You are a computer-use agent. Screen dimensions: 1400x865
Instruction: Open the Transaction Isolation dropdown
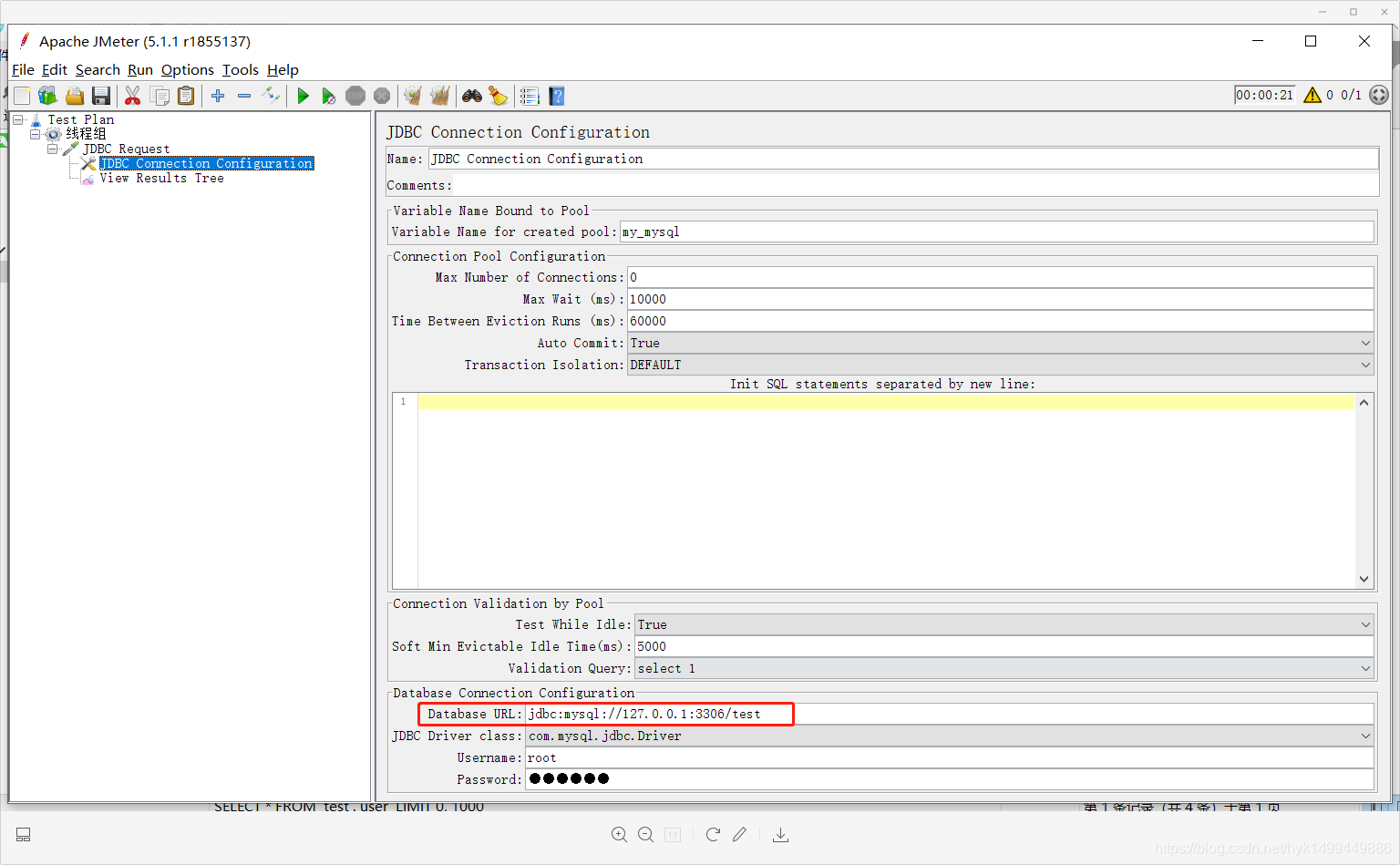click(1001, 365)
